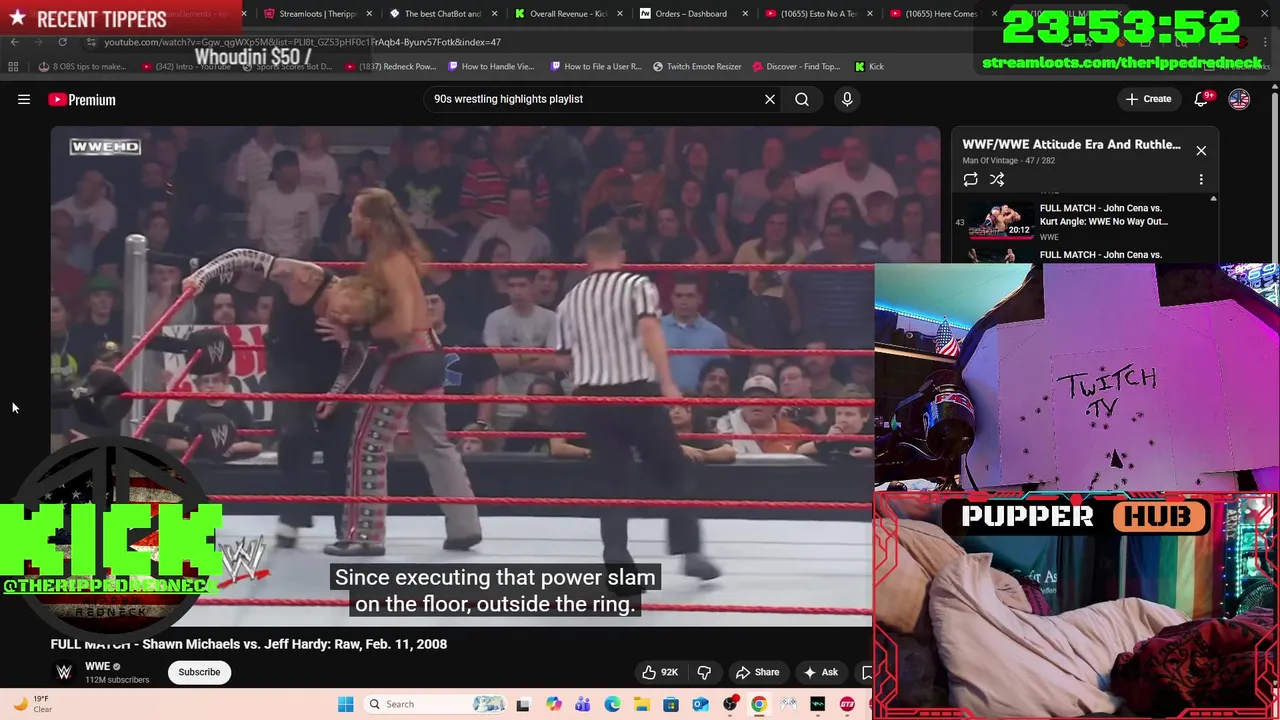Screen dimensions: 1280x720
Task: Open the Man Of Vintage channel link
Action: (x=988, y=160)
